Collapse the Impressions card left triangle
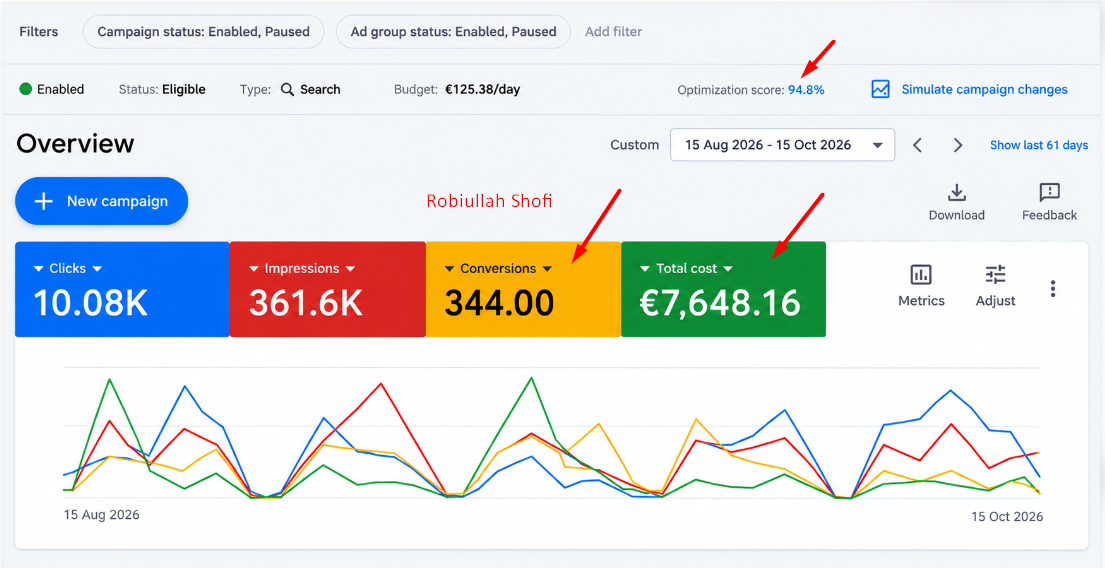 tap(254, 268)
